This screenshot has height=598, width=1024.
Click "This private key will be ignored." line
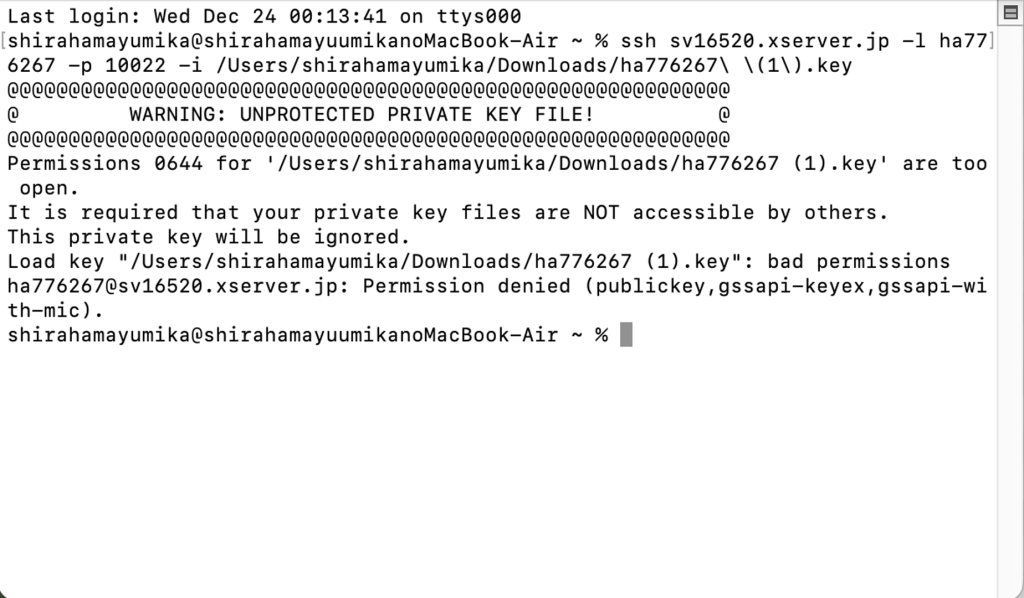pyautogui.click(x=209, y=237)
